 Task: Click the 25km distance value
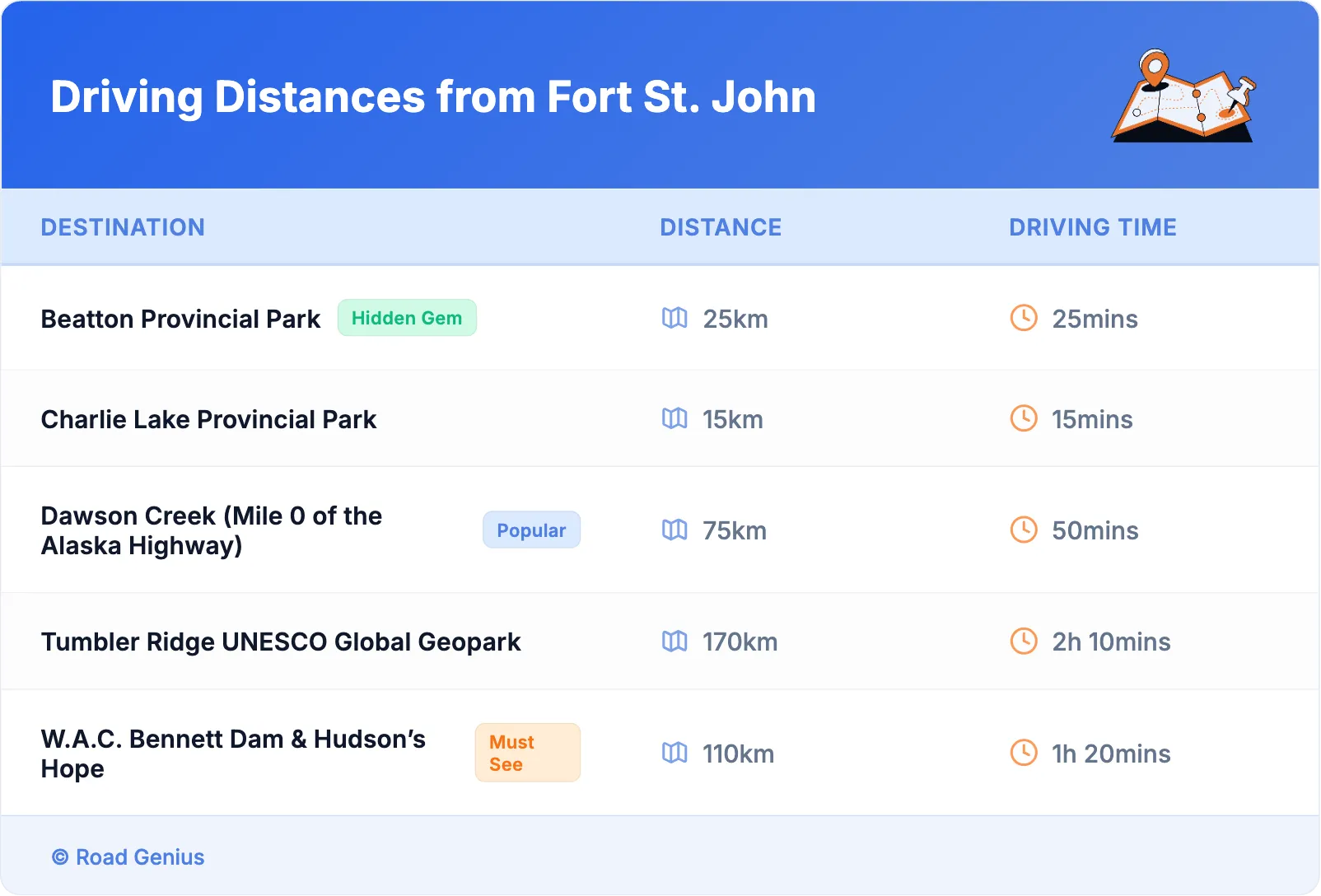(735, 319)
